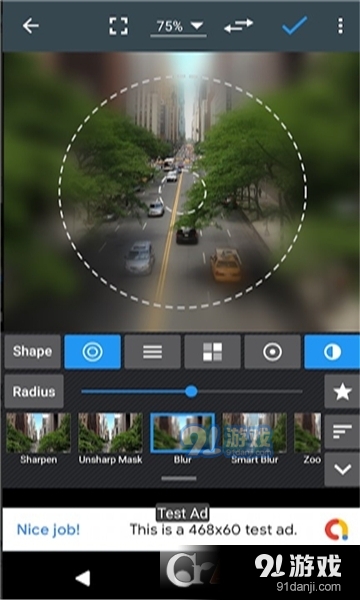Image resolution: width=360 pixels, height=600 pixels.
Task: Click the Shape label button
Action: [x=33, y=352]
